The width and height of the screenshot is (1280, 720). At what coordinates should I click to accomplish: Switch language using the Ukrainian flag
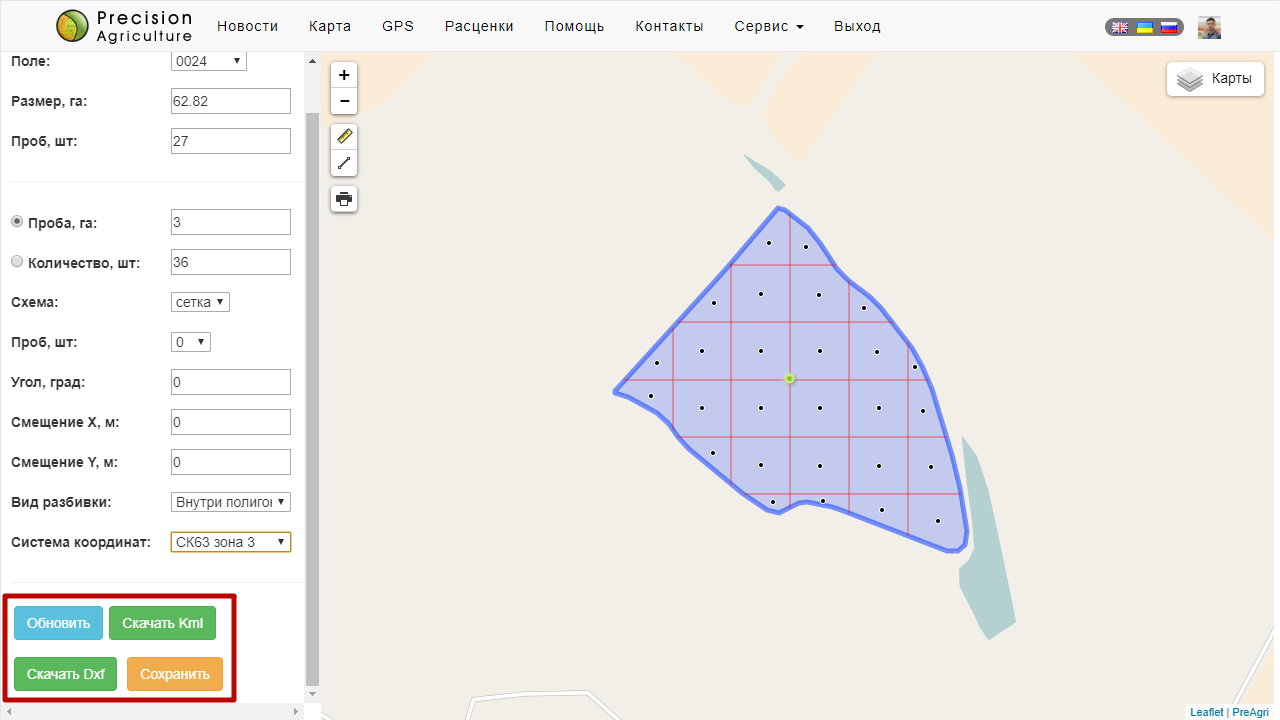tap(1144, 28)
